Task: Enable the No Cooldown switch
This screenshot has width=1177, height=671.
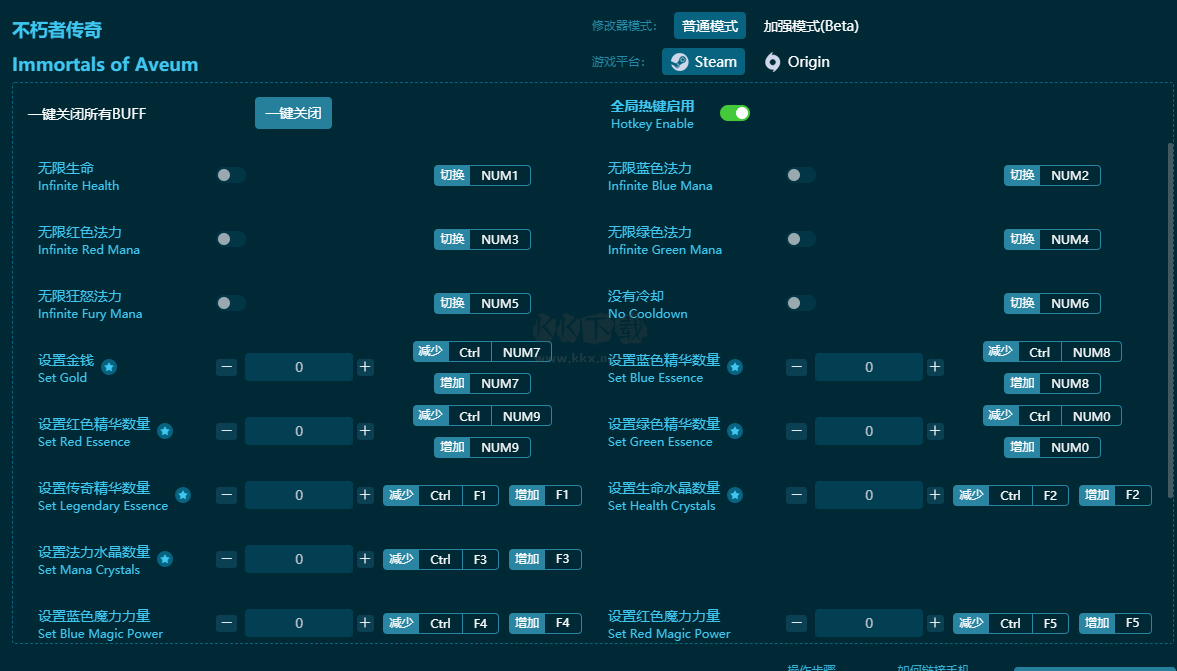Action: (x=801, y=303)
